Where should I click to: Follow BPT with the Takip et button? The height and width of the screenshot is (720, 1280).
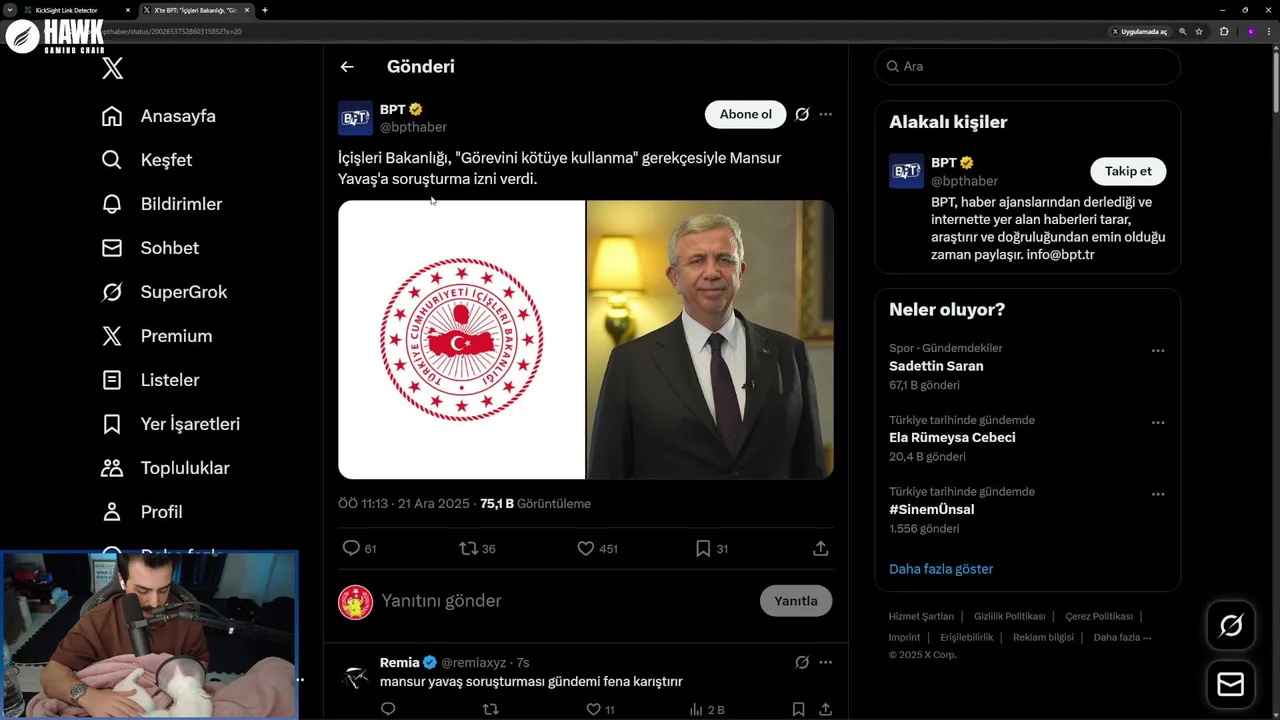pos(1127,171)
